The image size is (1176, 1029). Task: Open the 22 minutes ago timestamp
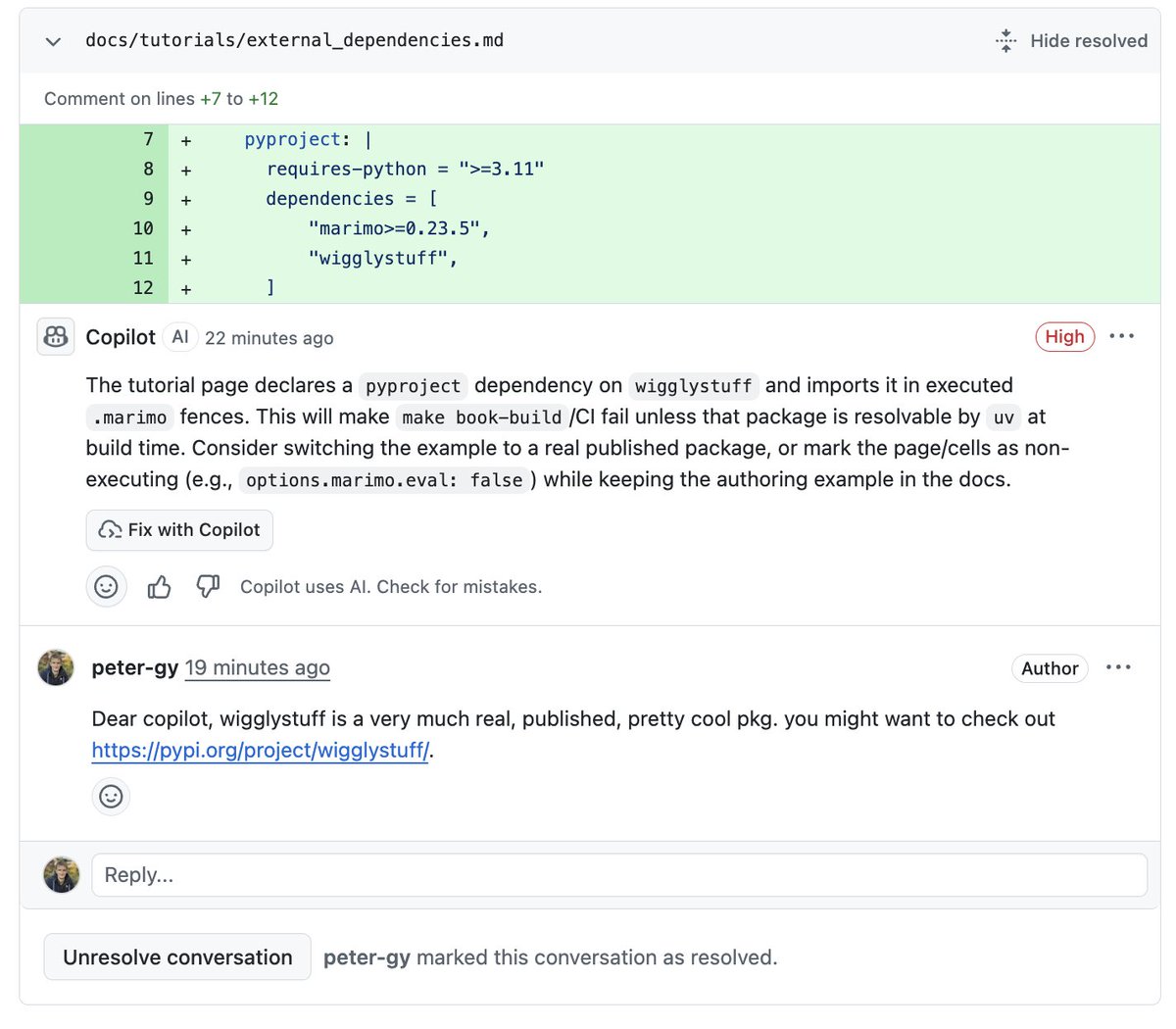[269, 338]
